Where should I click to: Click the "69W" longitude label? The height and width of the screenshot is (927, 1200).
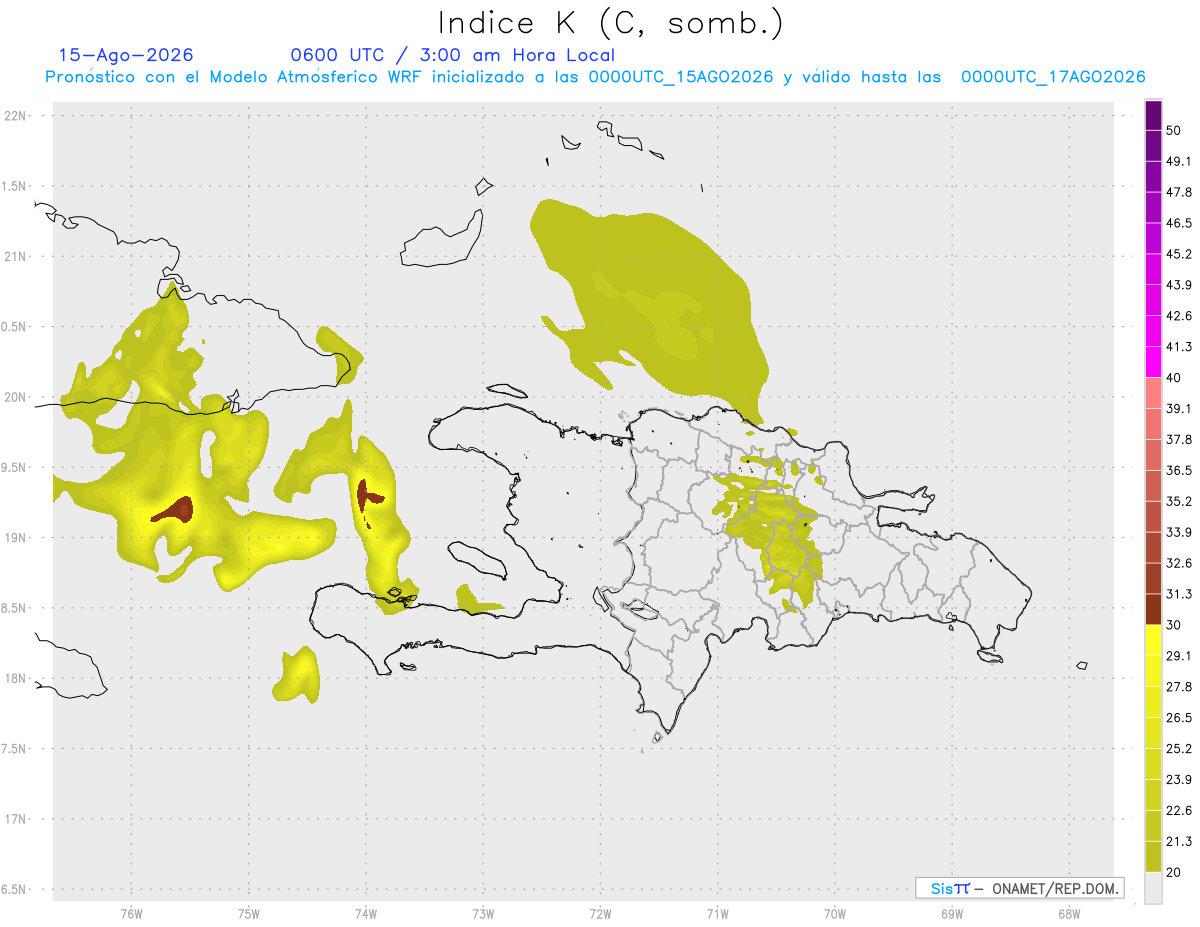[952, 913]
